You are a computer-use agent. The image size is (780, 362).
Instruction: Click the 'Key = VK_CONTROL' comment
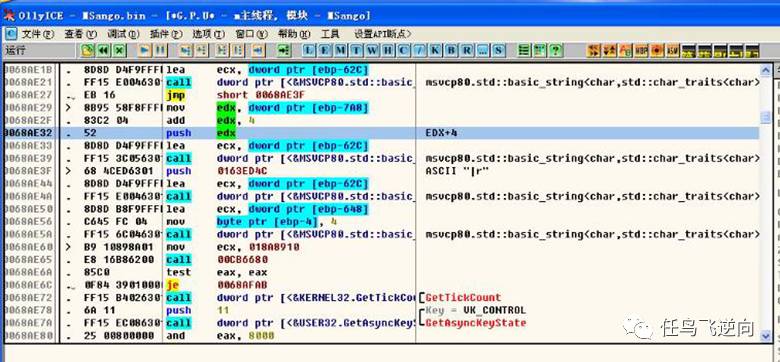click(476, 310)
